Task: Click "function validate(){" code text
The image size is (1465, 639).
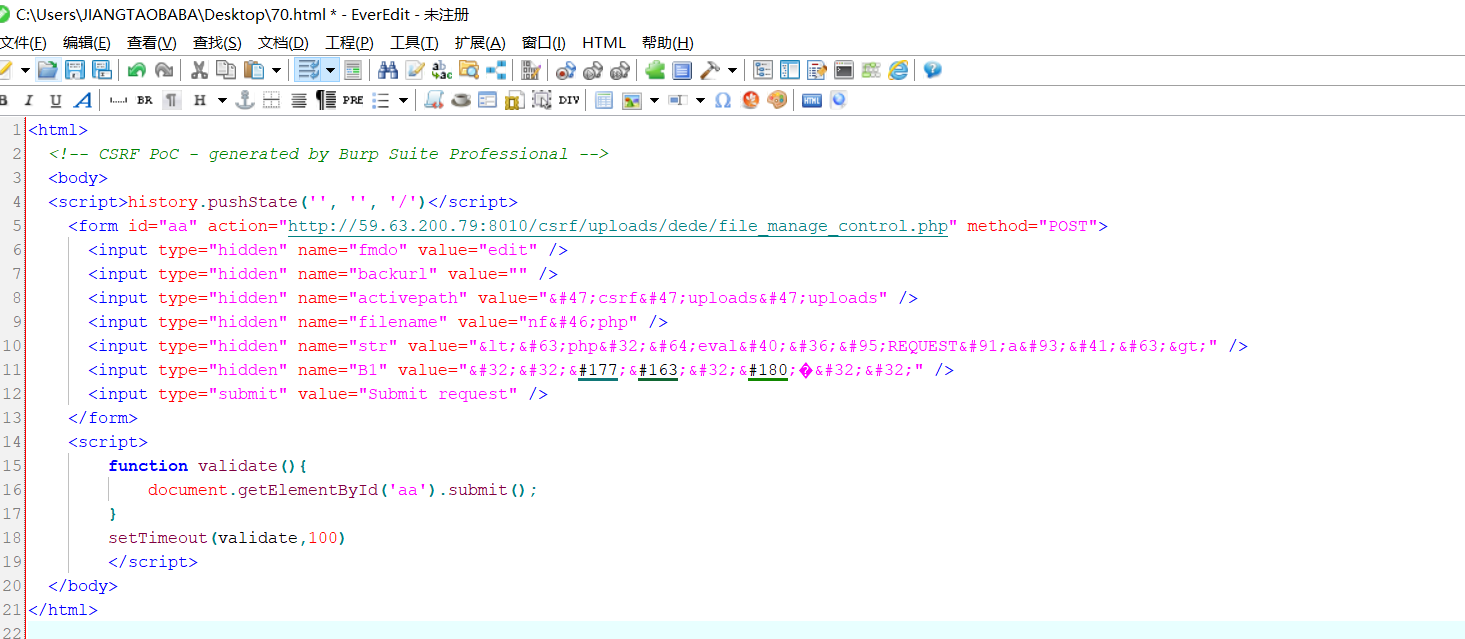Action: [x=208, y=466]
